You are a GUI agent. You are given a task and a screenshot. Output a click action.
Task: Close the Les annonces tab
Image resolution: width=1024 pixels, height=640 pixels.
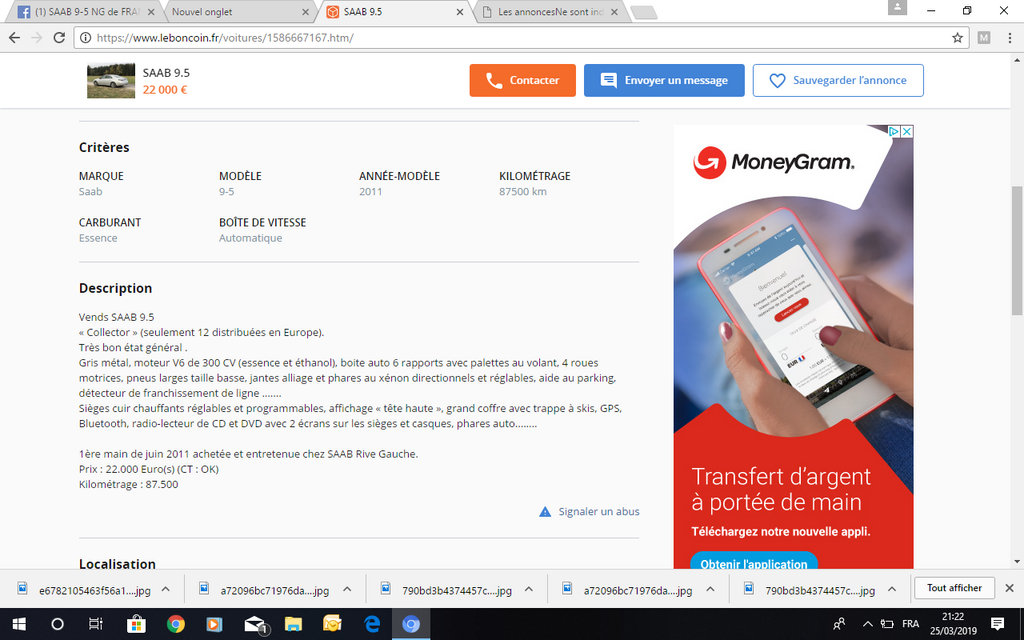[x=614, y=12]
